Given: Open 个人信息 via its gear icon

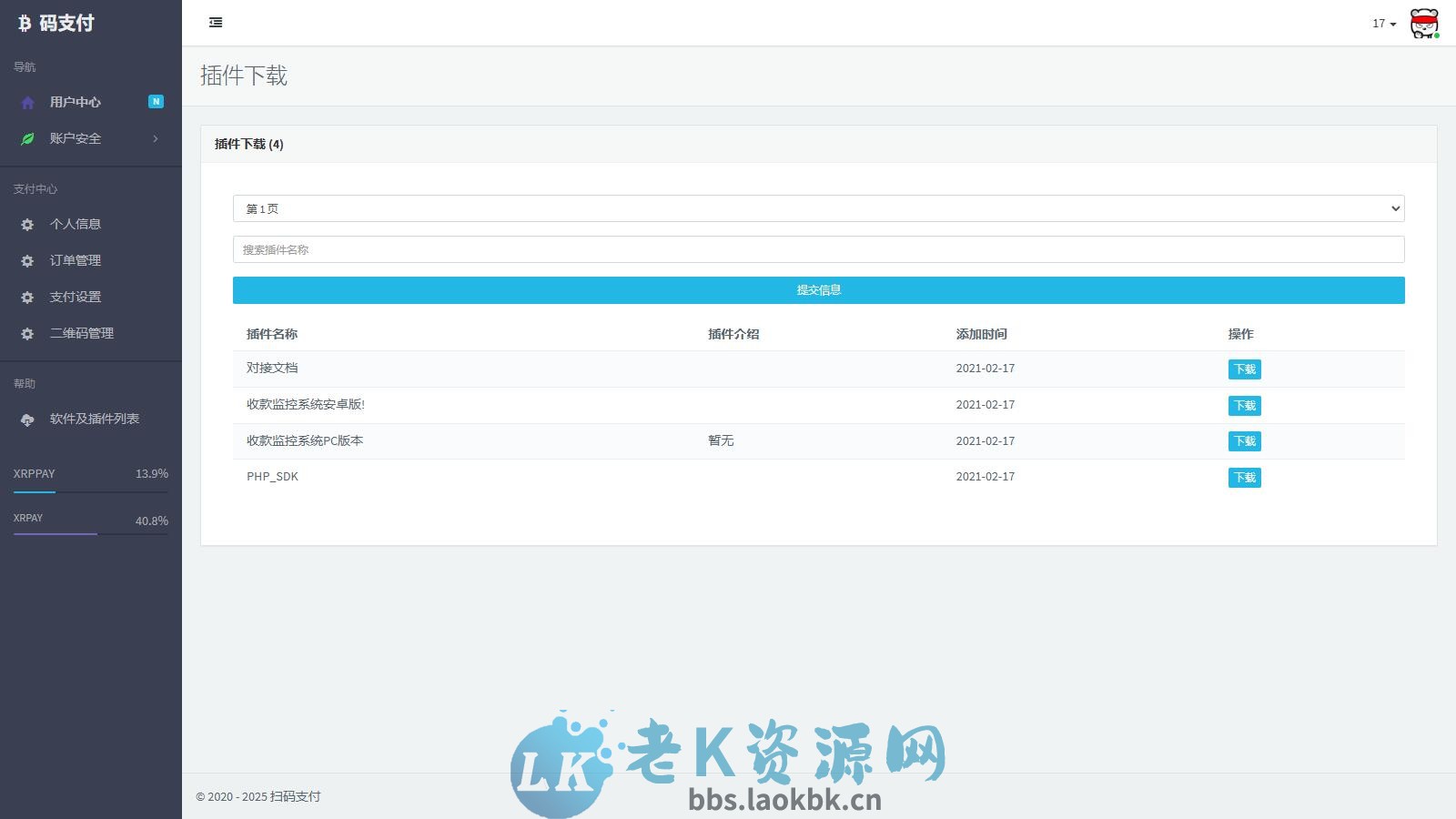Looking at the screenshot, I should [27, 224].
